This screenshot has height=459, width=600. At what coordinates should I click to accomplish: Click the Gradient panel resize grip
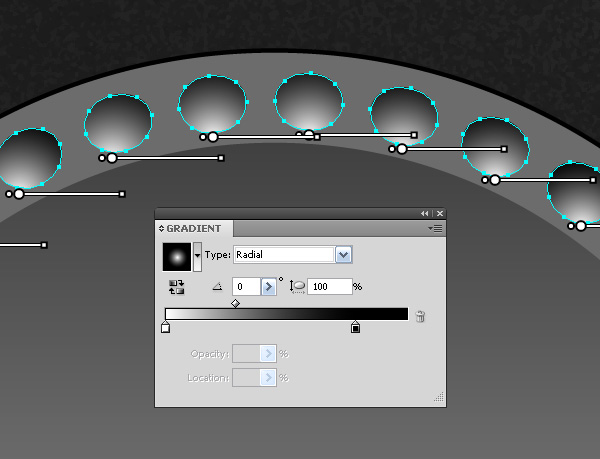pos(439,397)
